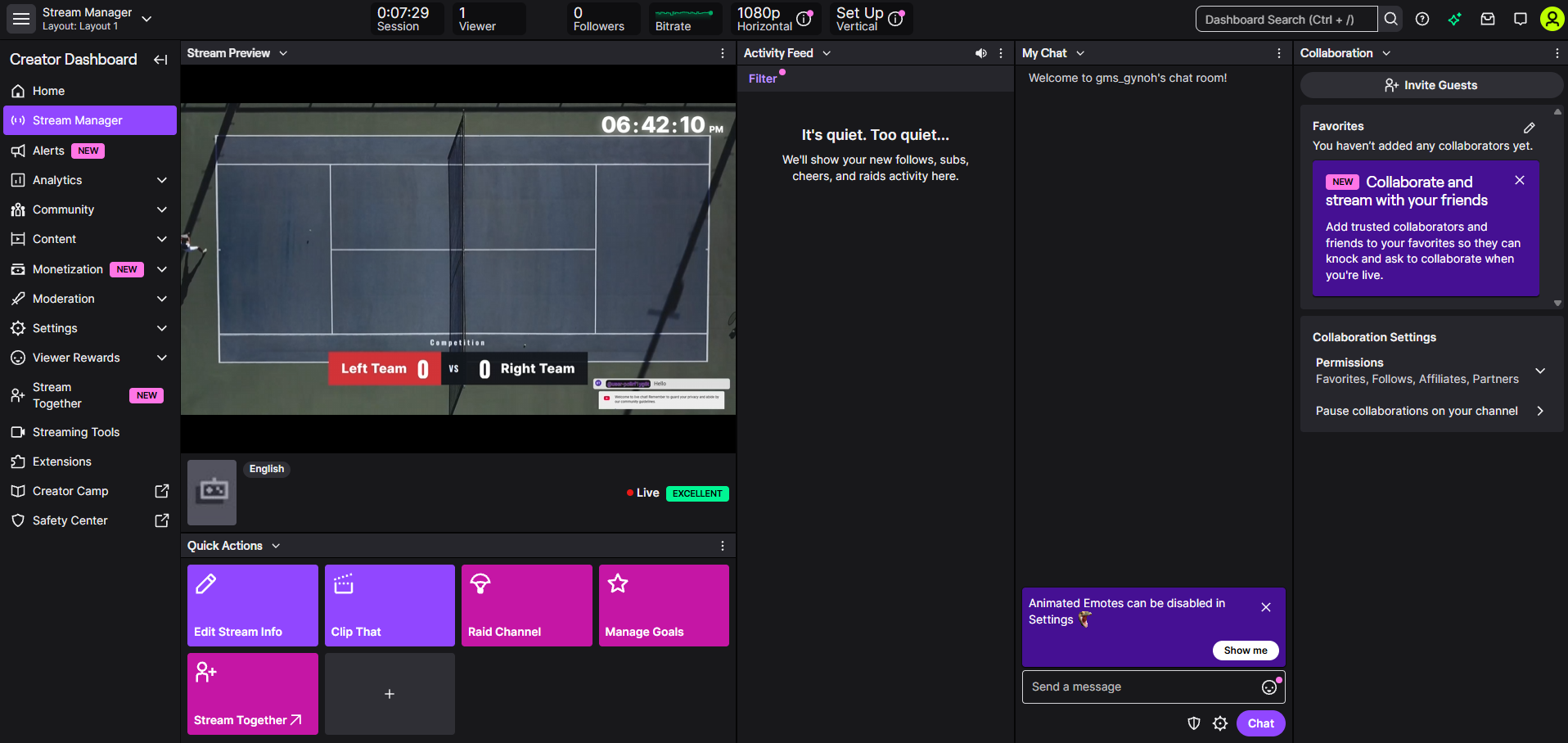Click the Raid Channel quick action

coord(527,606)
